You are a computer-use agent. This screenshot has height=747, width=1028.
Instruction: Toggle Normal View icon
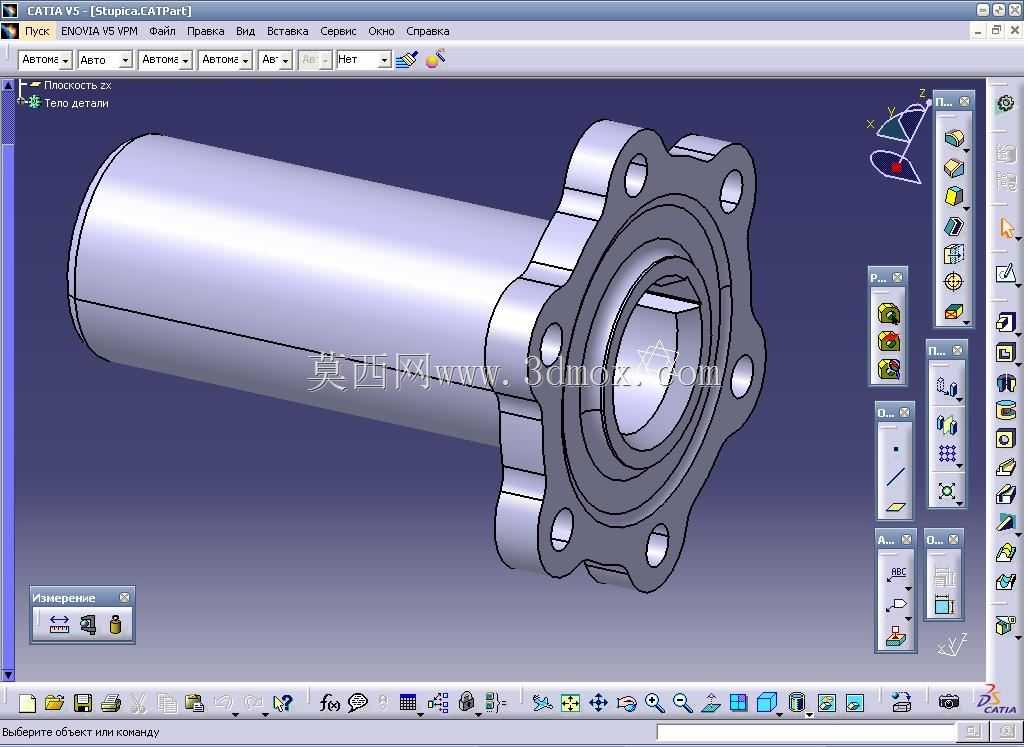point(711,703)
